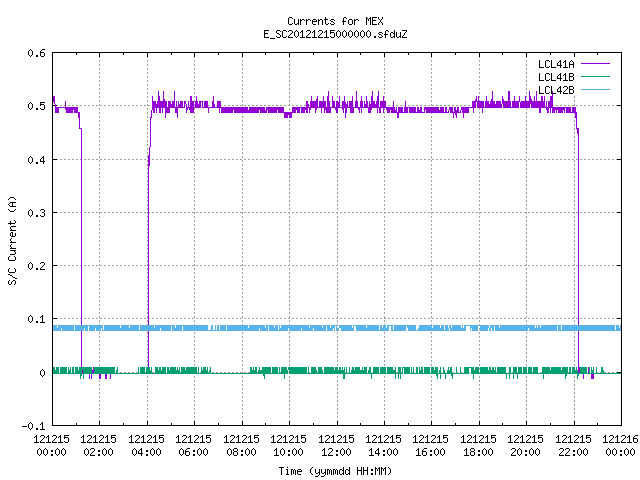
Task: Click the purple LCL41A legend line sample
Action: click(595, 64)
